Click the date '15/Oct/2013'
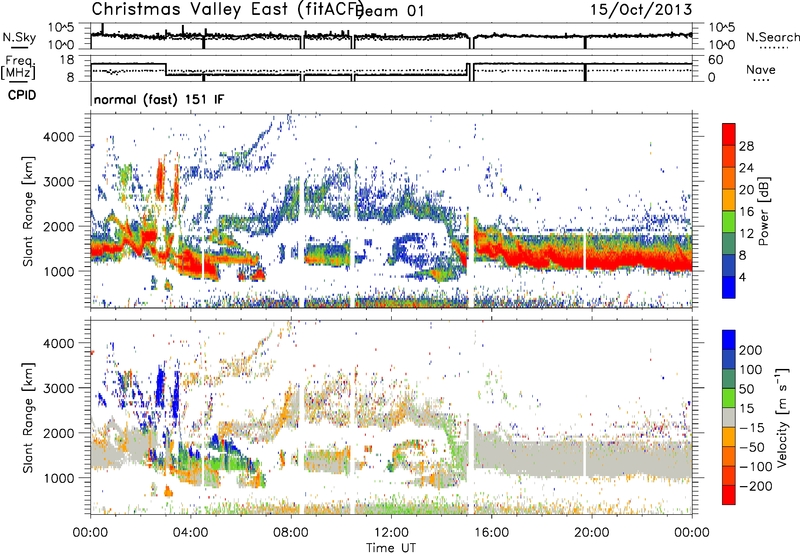Image resolution: width=800 pixels, height=554 pixels. pos(641,9)
